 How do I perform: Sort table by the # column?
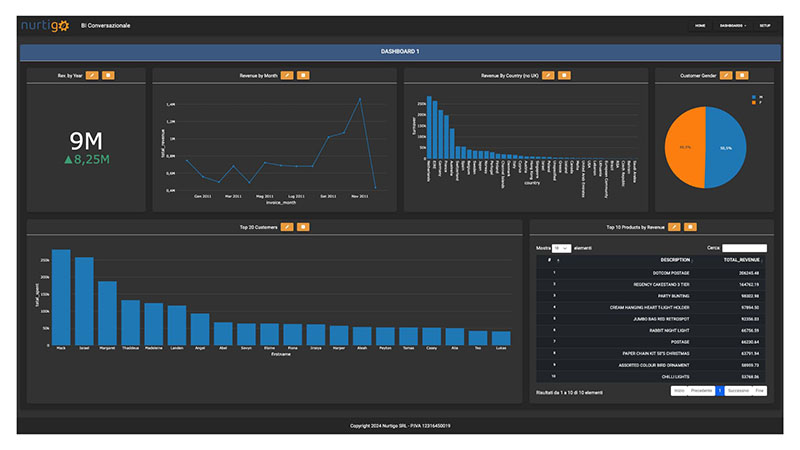pyautogui.click(x=553, y=260)
